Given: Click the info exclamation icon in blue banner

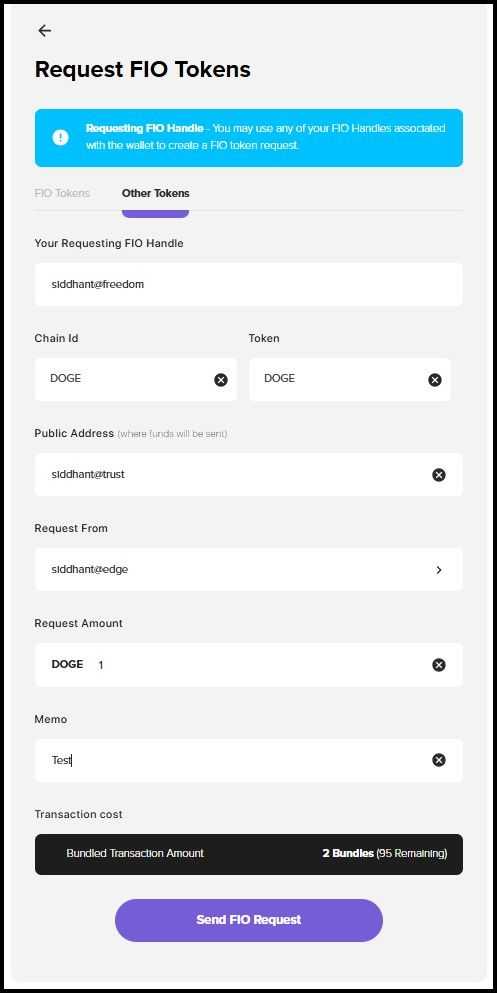Looking at the screenshot, I should (61, 137).
